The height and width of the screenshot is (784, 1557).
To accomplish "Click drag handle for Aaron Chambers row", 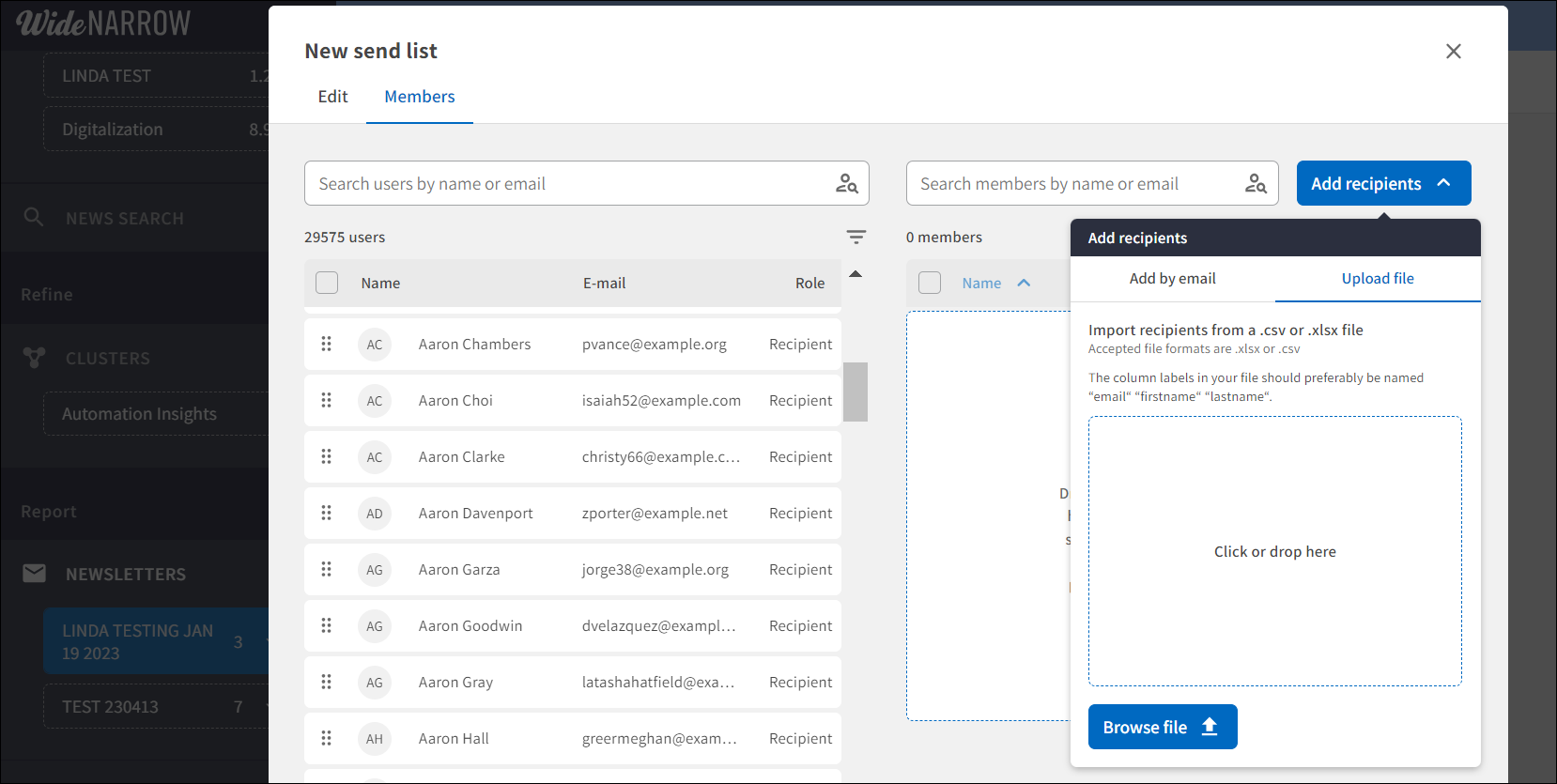I will pyautogui.click(x=327, y=345).
